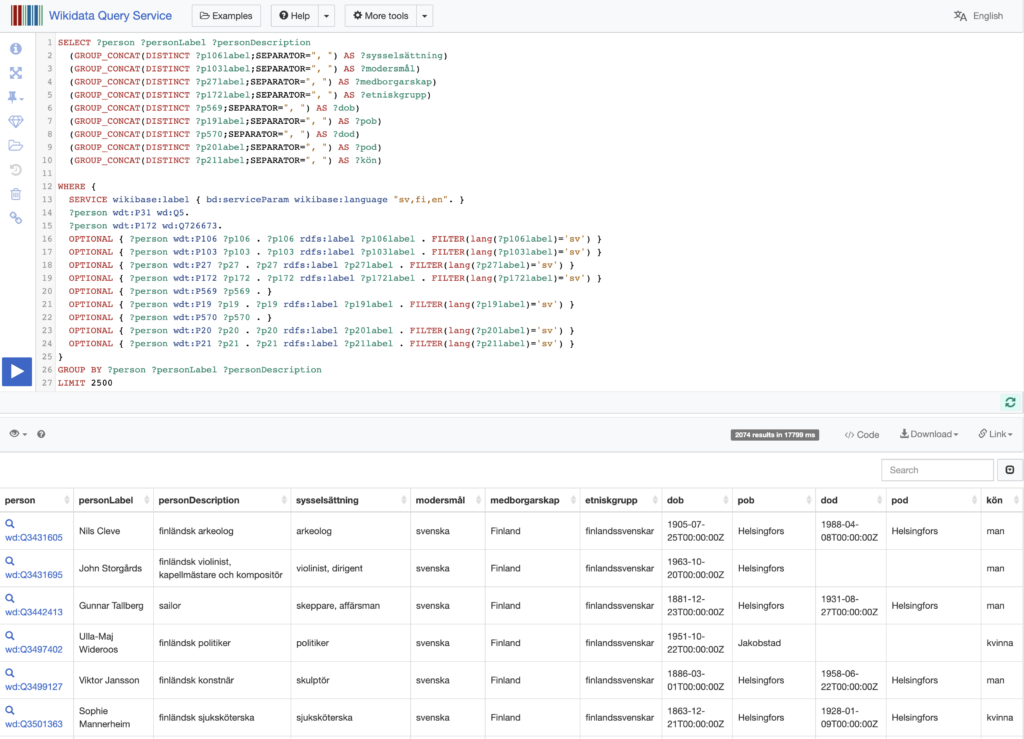
Task: Open the wd:Q3431605 entity link
Action: [34, 538]
